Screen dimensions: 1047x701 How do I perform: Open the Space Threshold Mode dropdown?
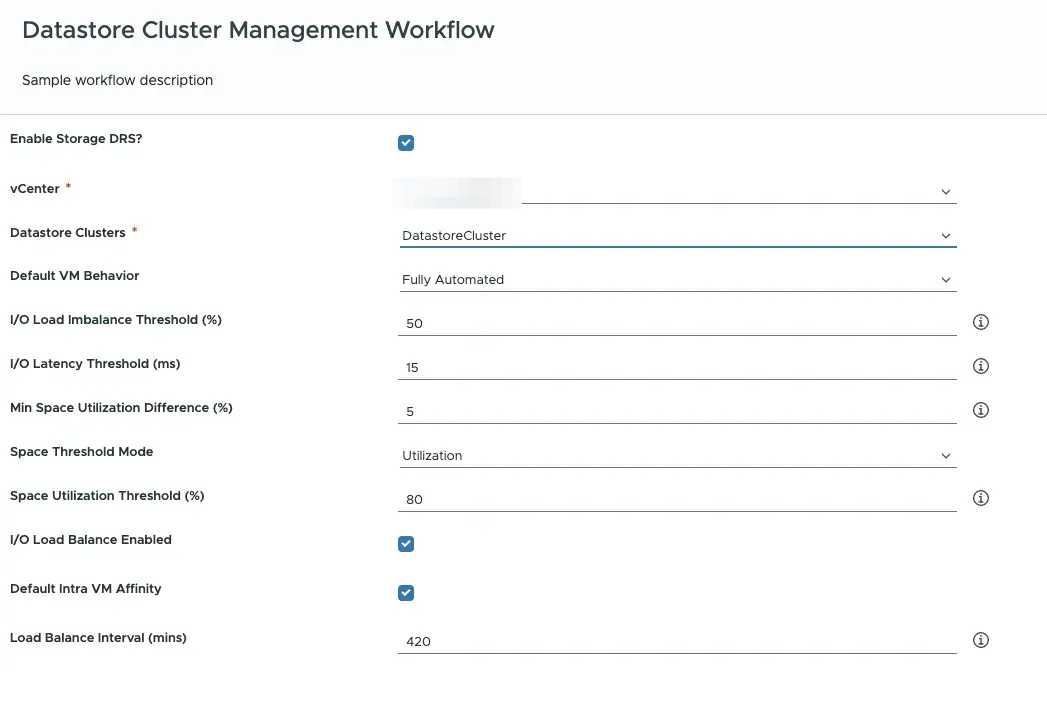point(678,456)
